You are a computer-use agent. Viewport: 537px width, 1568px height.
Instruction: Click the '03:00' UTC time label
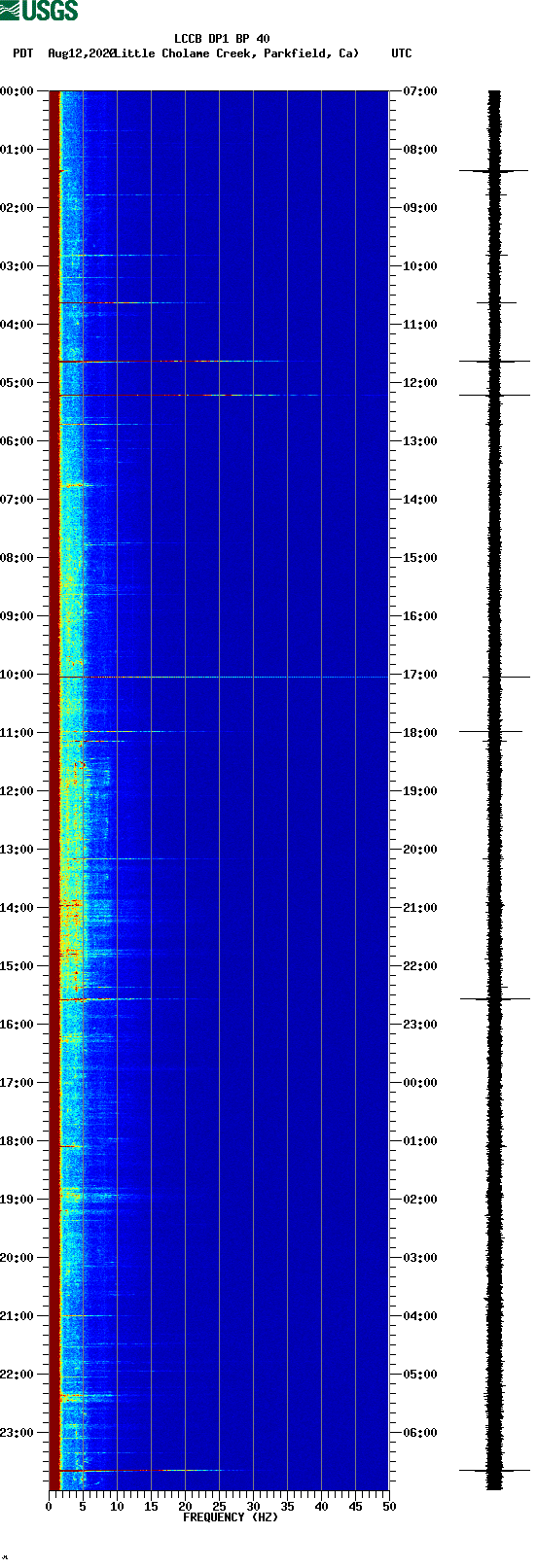[x=420, y=1258]
